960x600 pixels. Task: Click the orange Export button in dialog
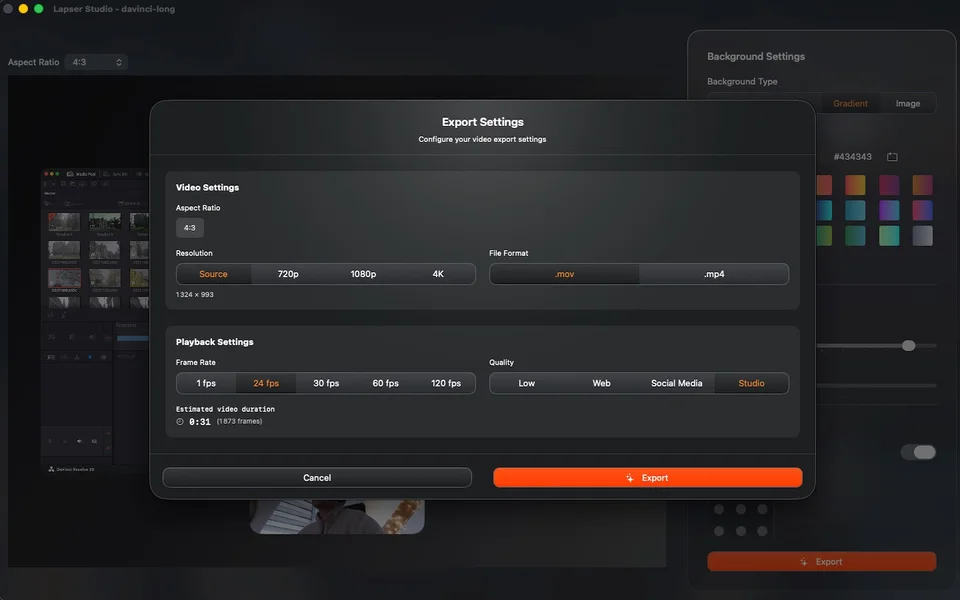(648, 478)
